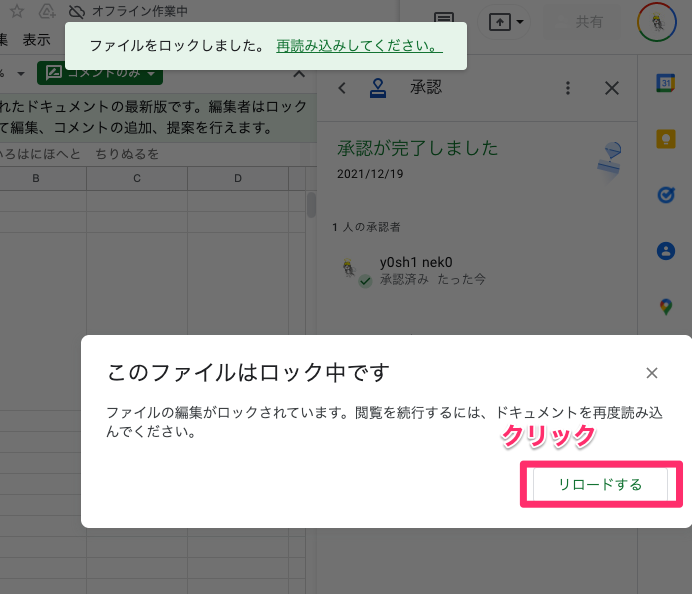Open more options in approval panel
The width and height of the screenshot is (692, 594).
[x=568, y=88]
